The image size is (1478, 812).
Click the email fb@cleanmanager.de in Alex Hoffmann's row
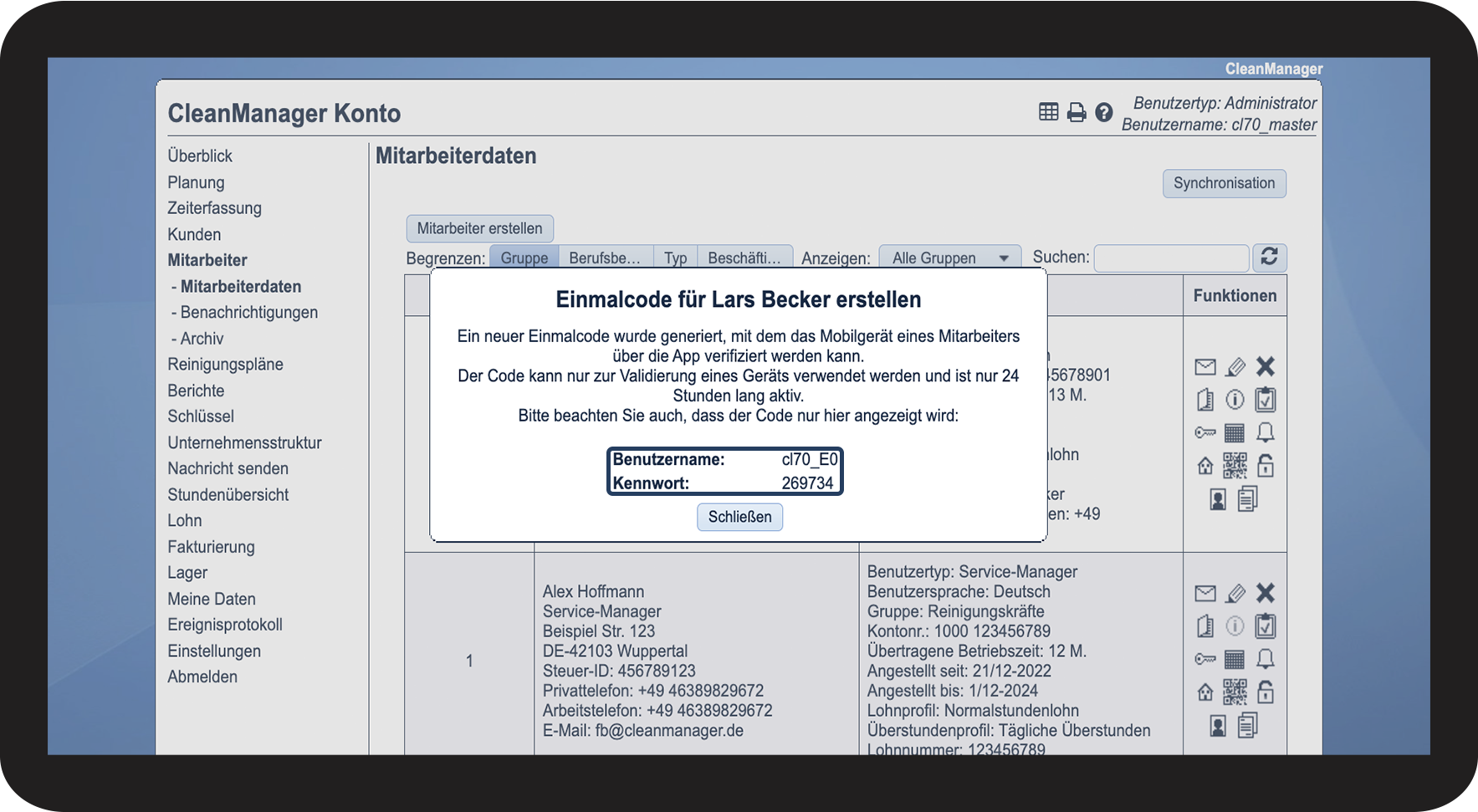[669, 731]
